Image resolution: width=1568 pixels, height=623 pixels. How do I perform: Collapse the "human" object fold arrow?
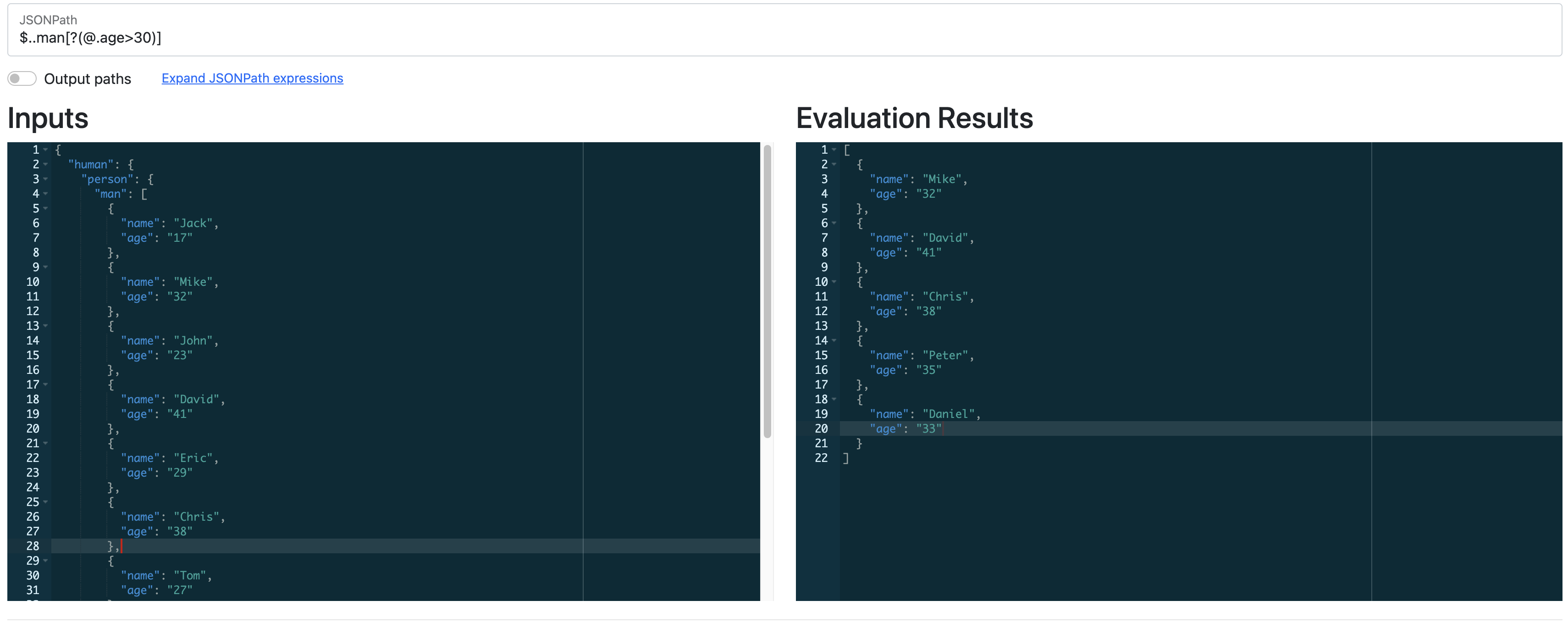pyautogui.click(x=46, y=164)
